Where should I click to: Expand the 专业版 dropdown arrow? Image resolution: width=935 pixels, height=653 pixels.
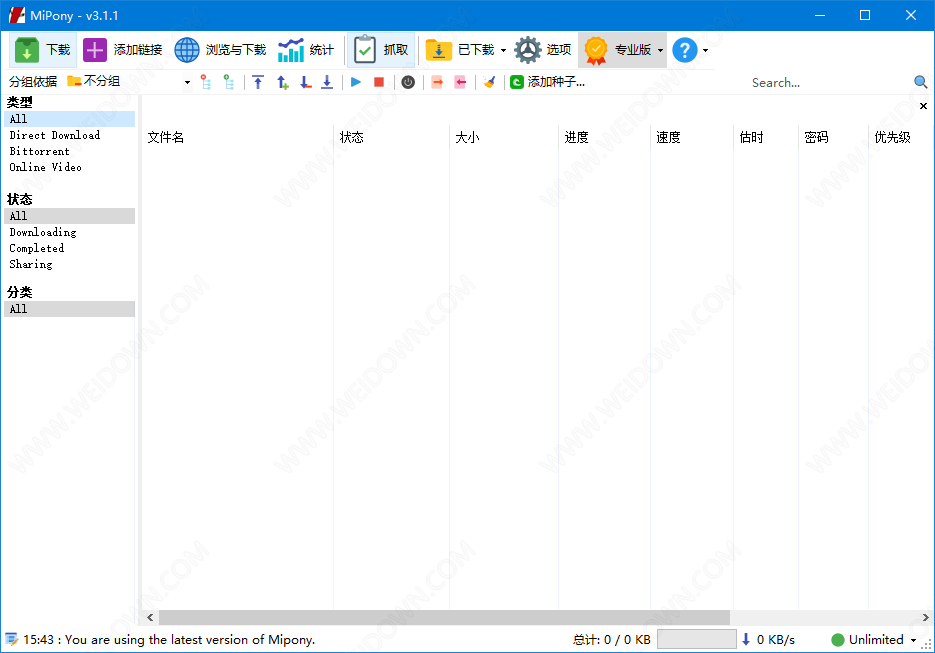click(660, 51)
